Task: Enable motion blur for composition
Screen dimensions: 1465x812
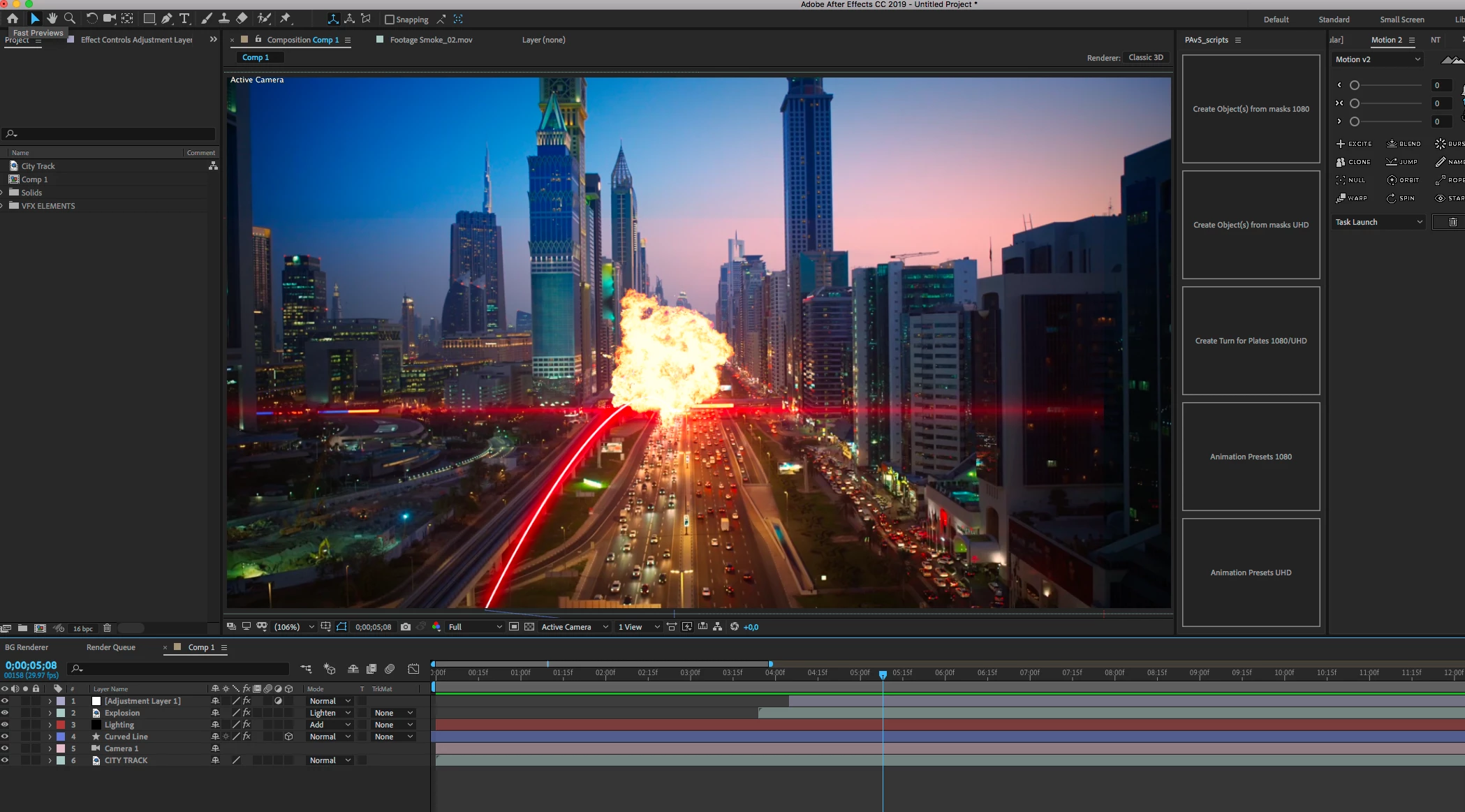Action: [390, 669]
